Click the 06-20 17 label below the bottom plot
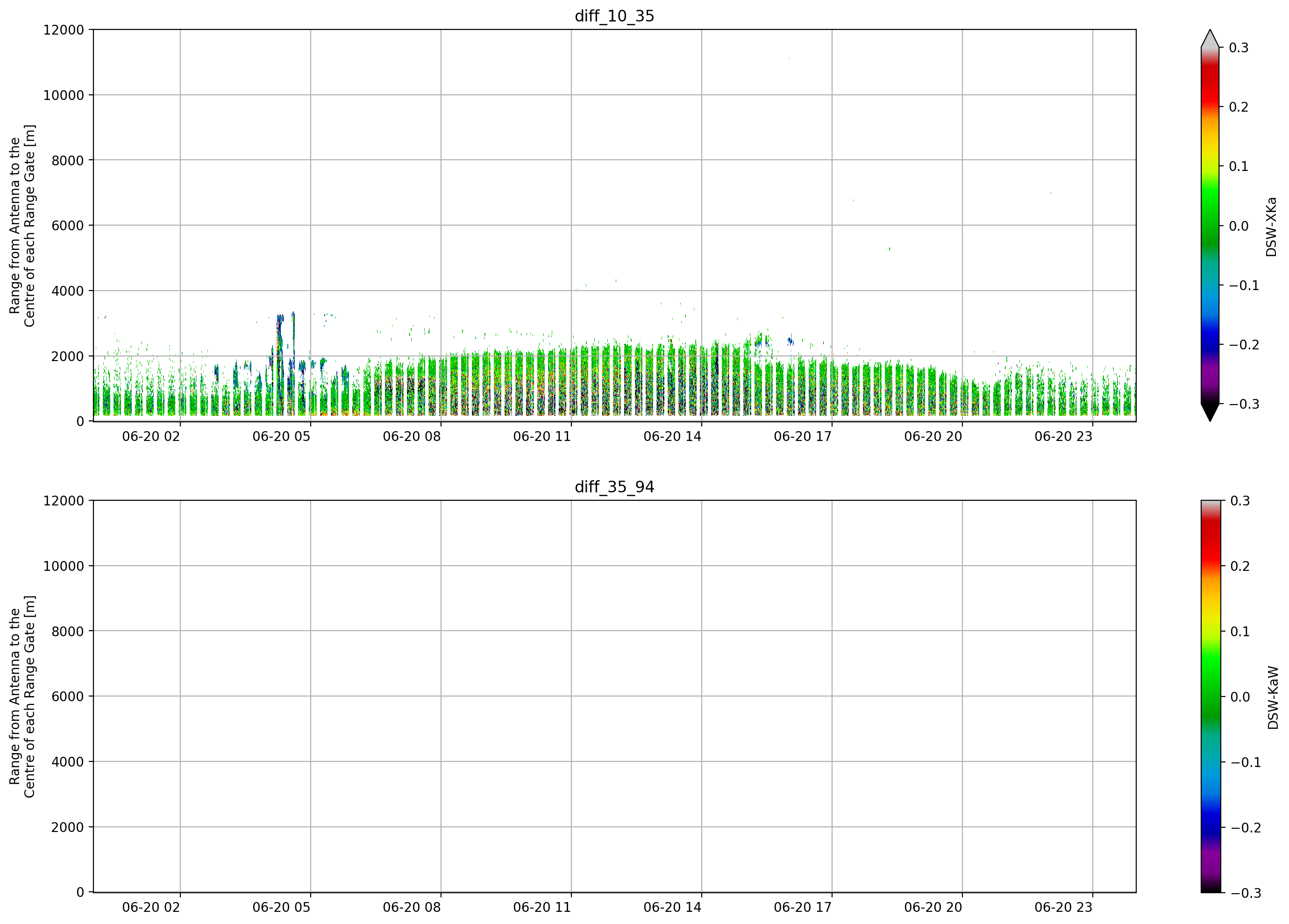Viewport: 1289px width, 924px height. 803,908
